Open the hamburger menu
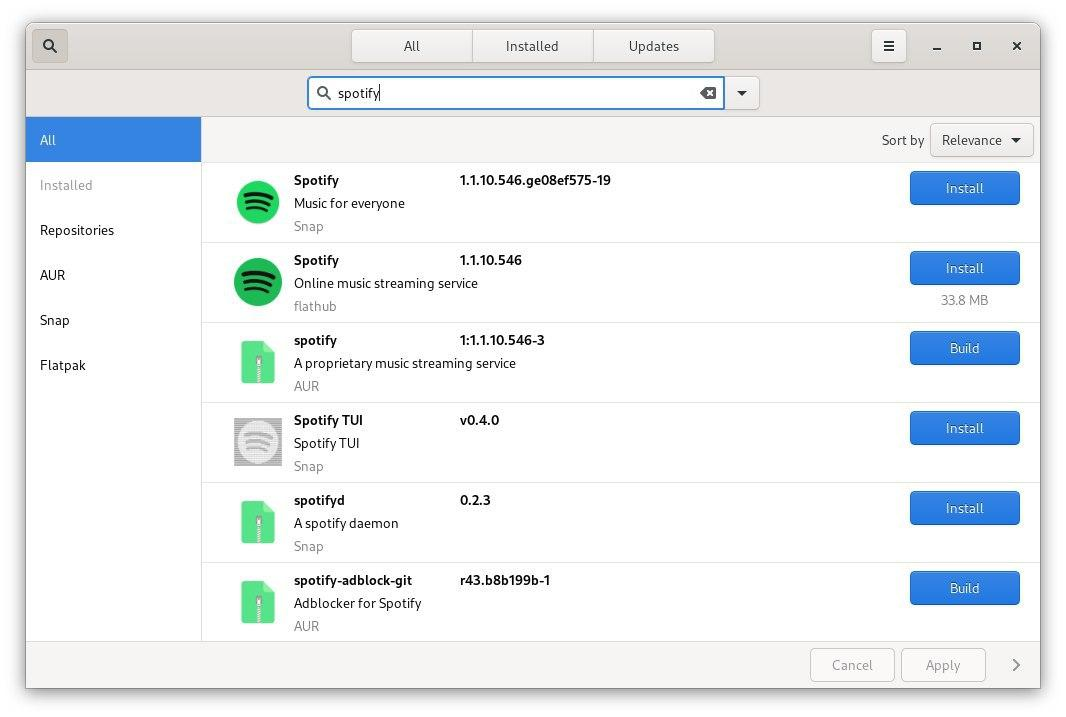Screen dimensions: 1066x717 [889, 46]
